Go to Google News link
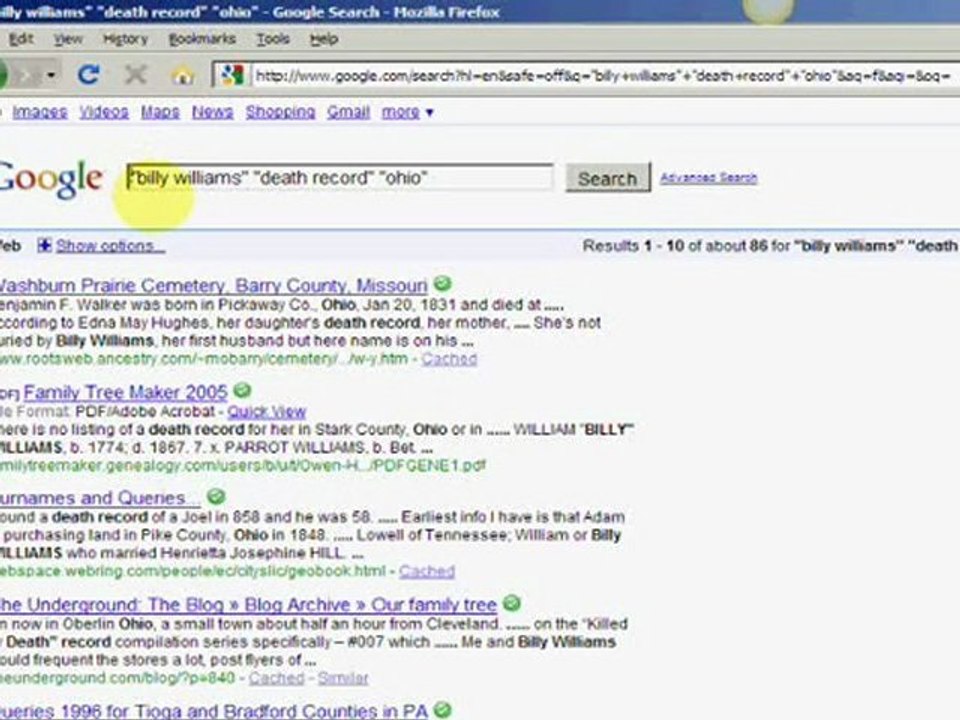Viewport: 960px width, 720px height. [212, 112]
